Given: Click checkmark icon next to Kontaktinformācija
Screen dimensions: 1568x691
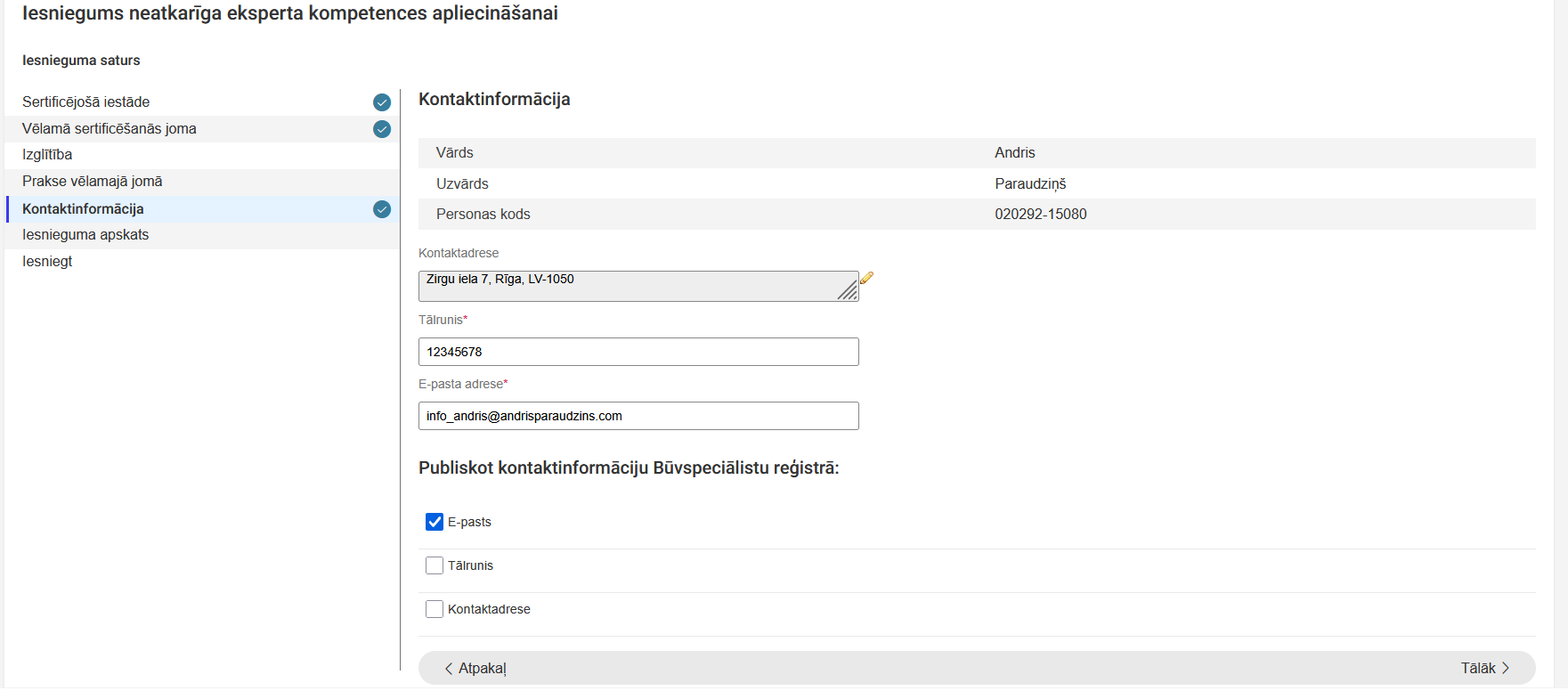Looking at the screenshot, I should [382, 209].
